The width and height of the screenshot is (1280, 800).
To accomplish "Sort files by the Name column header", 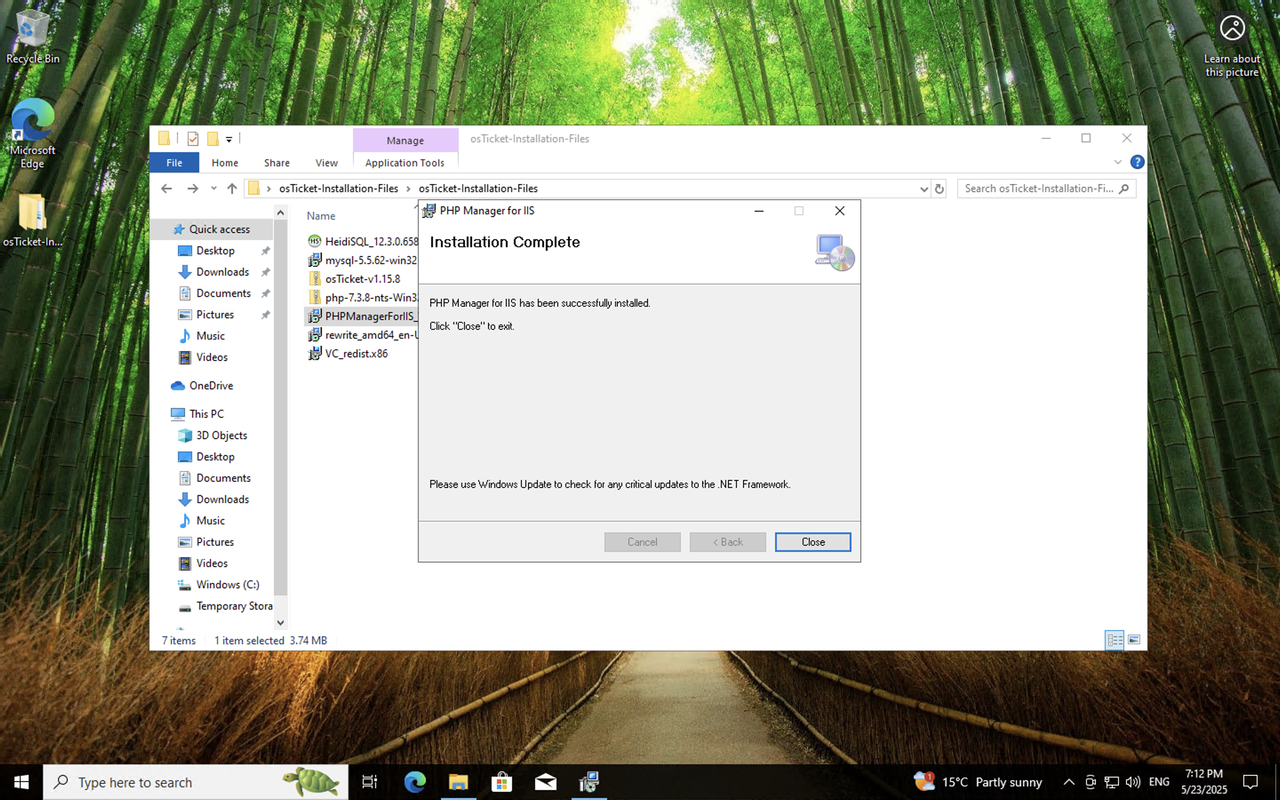I will pos(321,216).
